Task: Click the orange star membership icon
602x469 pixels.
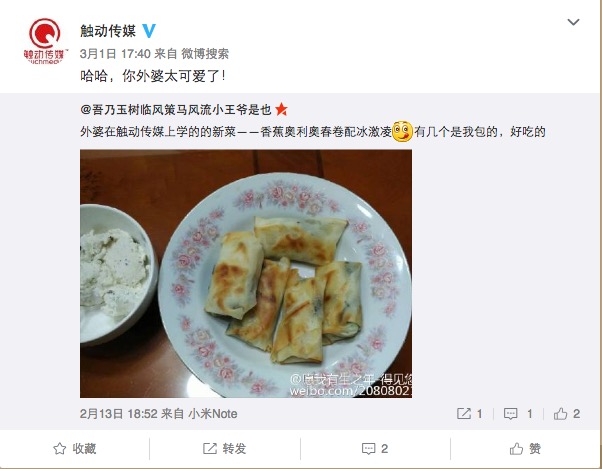Action: tap(281, 109)
